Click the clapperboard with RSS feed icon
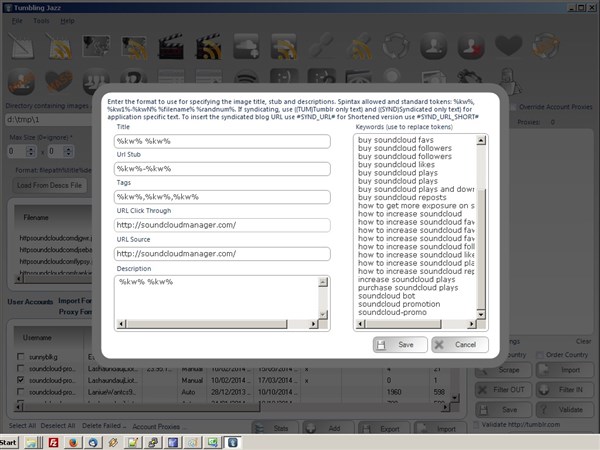 [209, 46]
